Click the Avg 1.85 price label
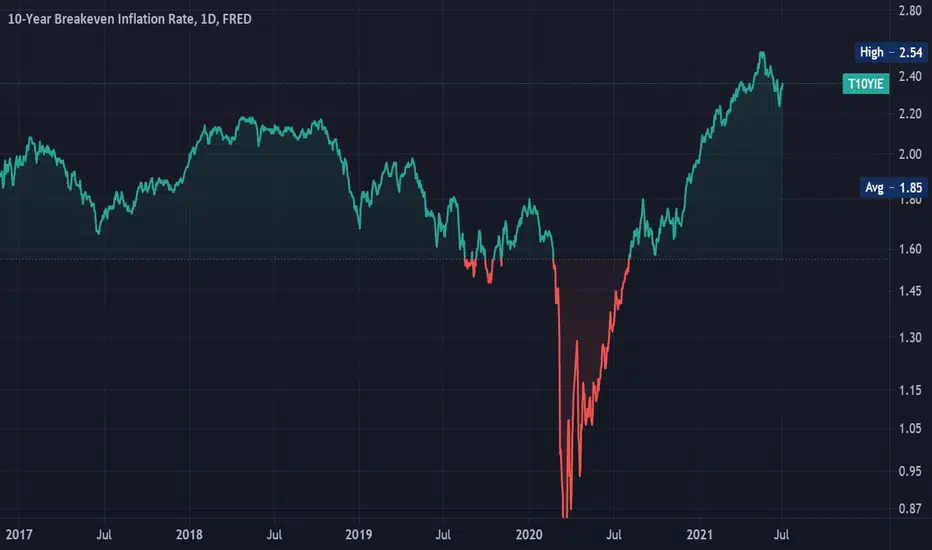The image size is (932, 550). pos(893,187)
